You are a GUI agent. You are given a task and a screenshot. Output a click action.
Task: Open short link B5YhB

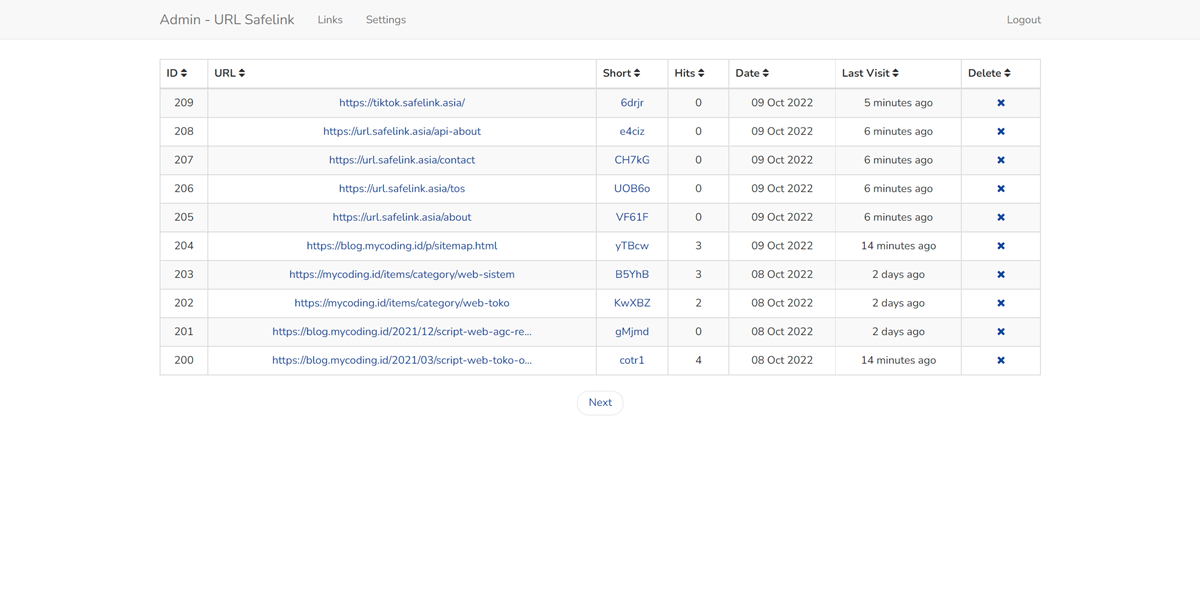click(632, 274)
